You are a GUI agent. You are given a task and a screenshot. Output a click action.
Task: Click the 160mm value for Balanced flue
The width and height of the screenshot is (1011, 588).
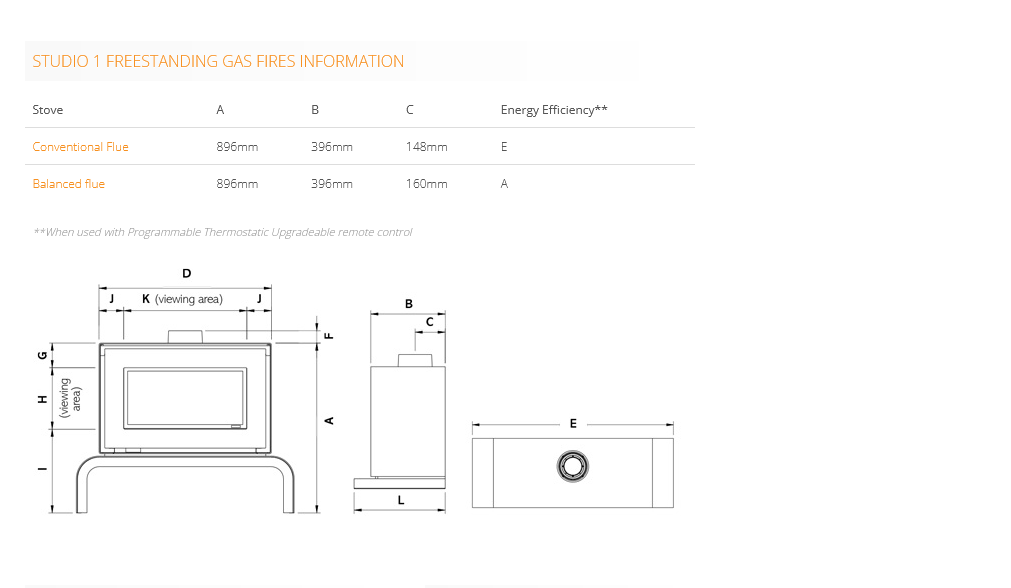tap(426, 184)
